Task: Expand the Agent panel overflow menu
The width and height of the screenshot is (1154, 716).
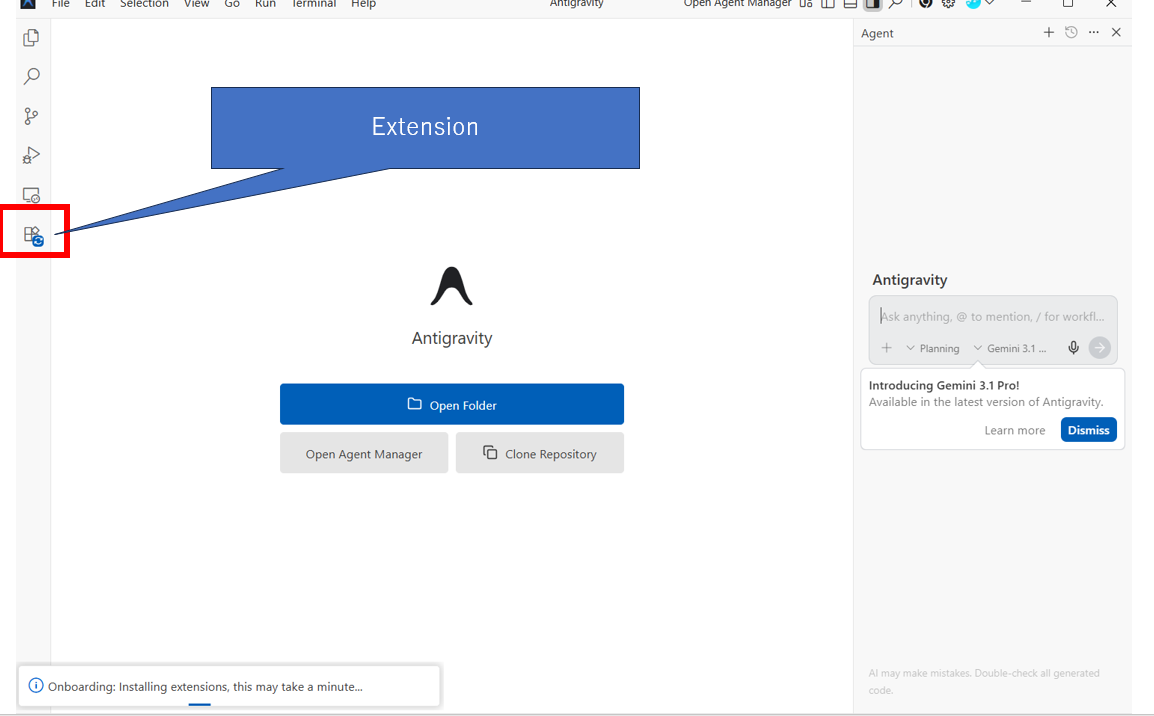Action: pyautogui.click(x=1093, y=32)
